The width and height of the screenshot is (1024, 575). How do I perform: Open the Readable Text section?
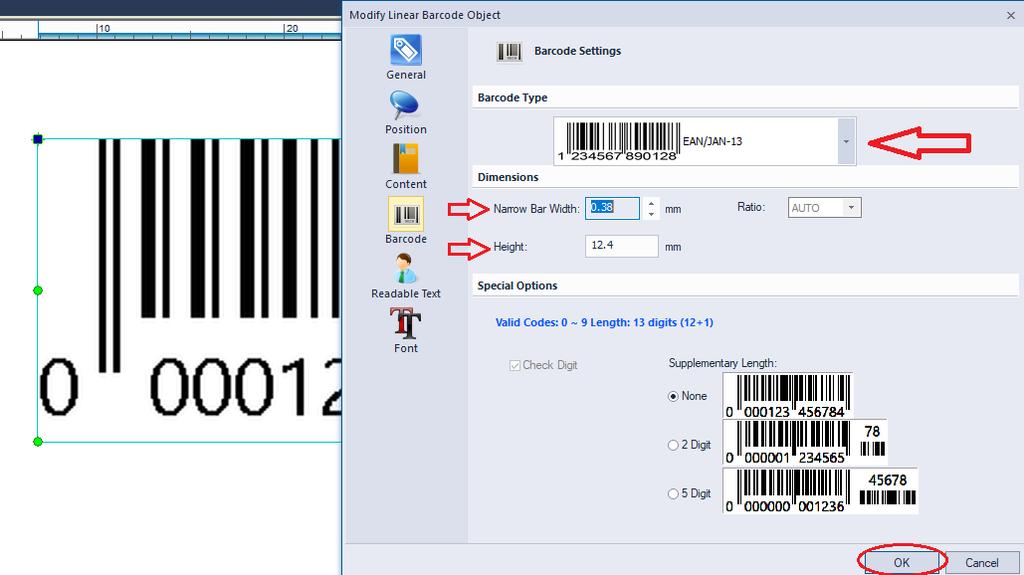click(x=406, y=276)
